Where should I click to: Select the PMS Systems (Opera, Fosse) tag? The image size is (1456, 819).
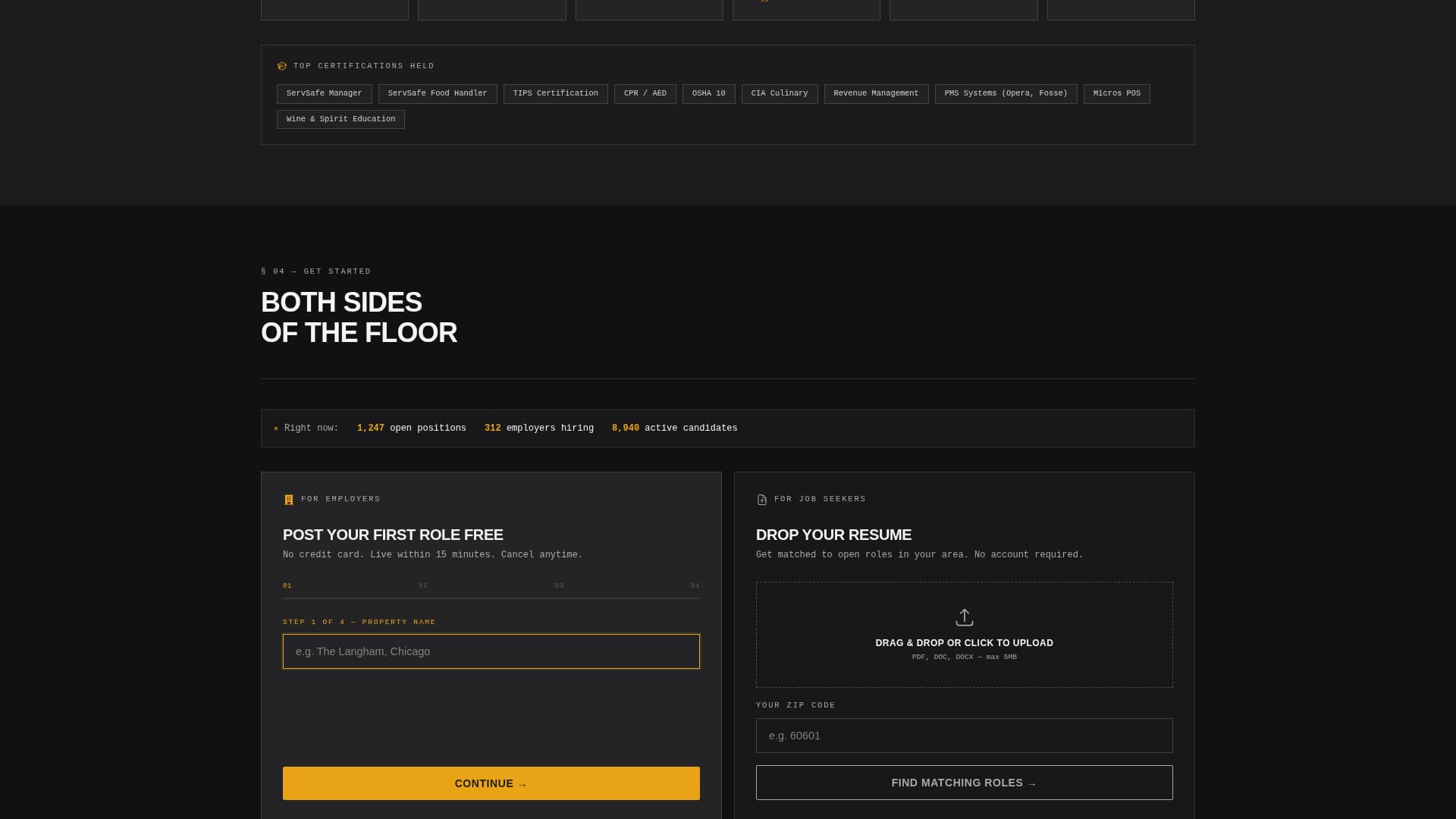pyautogui.click(x=1005, y=93)
